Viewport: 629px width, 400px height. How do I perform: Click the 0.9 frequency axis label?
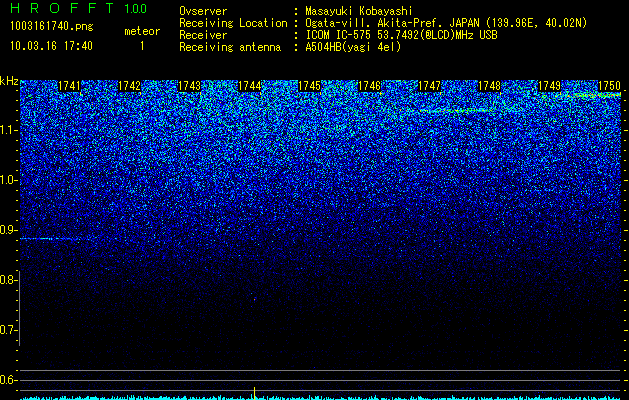pyautogui.click(x=8, y=230)
